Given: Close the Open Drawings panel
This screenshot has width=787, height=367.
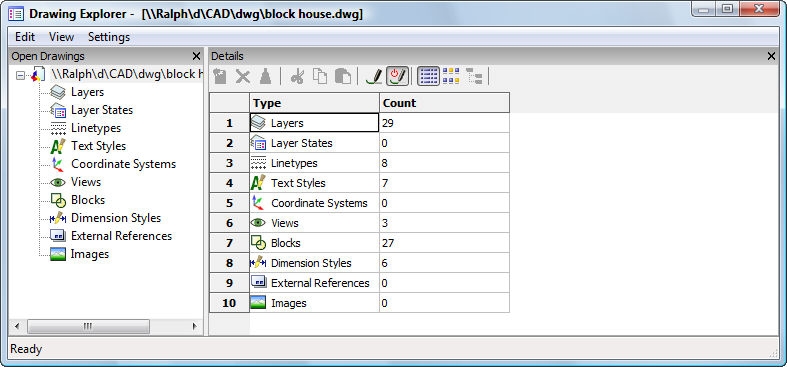Looking at the screenshot, I should (196, 56).
